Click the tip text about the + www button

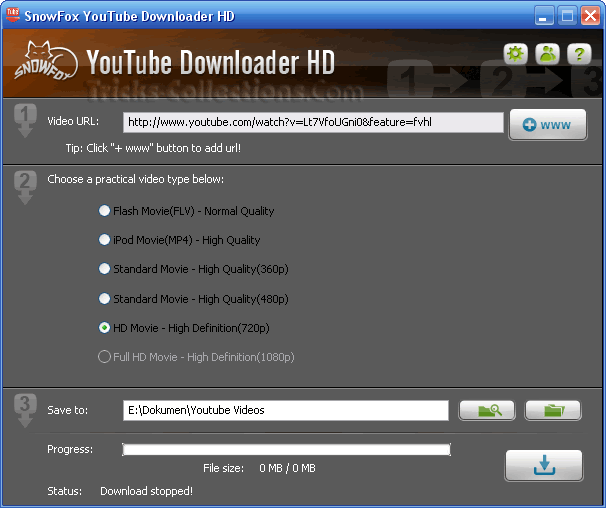click(153, 148)
